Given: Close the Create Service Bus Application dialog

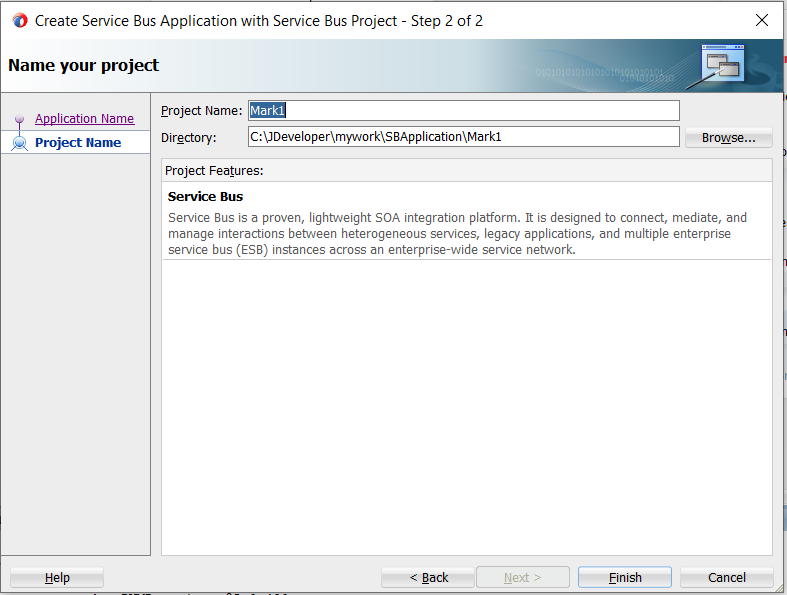Looking at the screenshot, I should click(x=761, y=20).
